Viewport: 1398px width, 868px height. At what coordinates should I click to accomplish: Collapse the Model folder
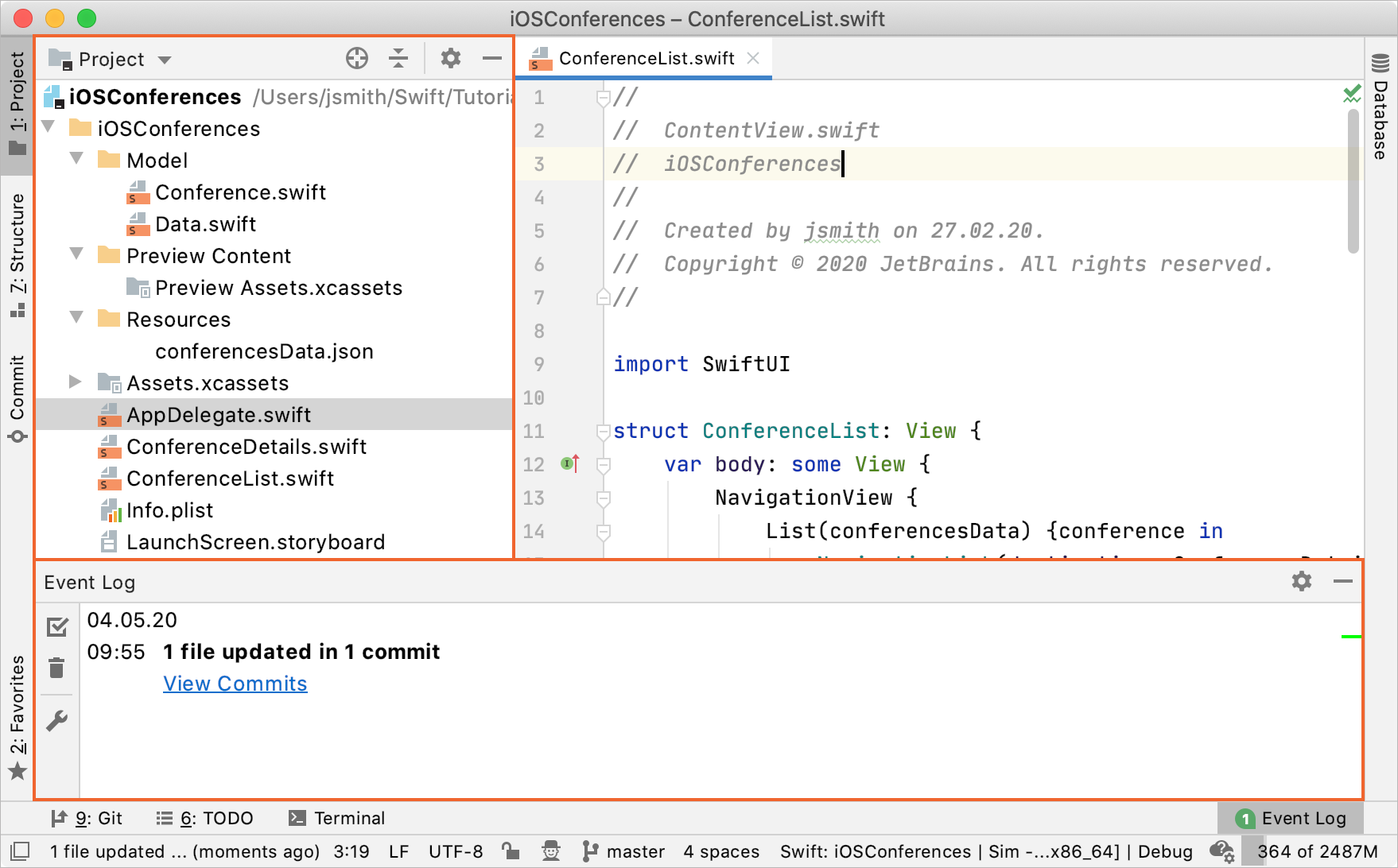pyautogui.click(x=77, y=159)
